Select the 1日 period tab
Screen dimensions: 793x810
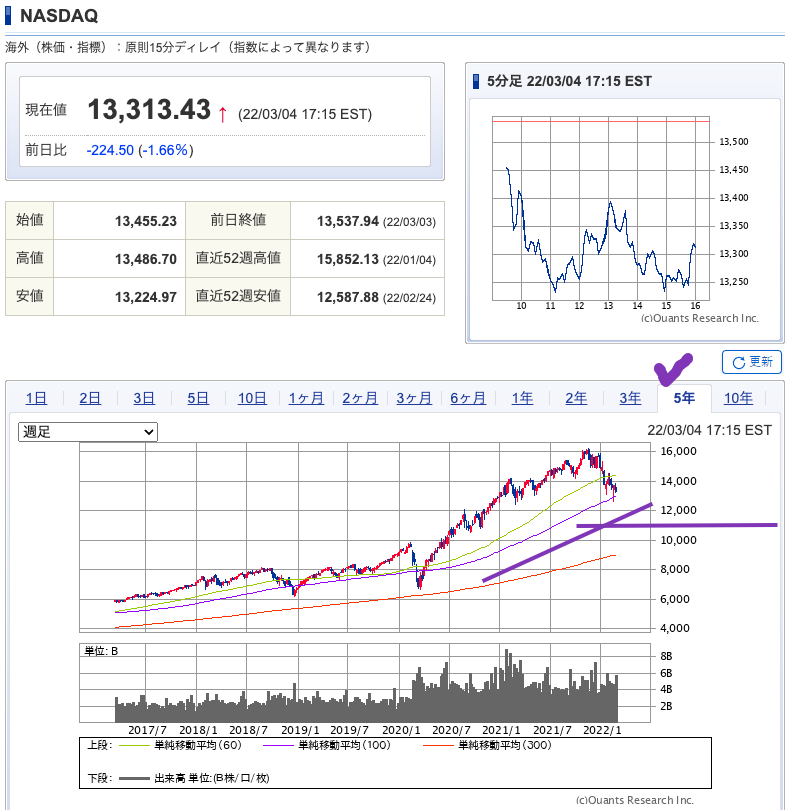click(x=36, y=398)
